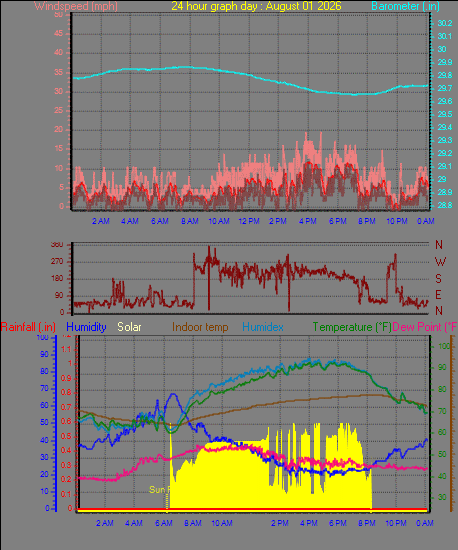458x550 pixels.
Task: Click the W wind direction label
Action: pos(440,261)
